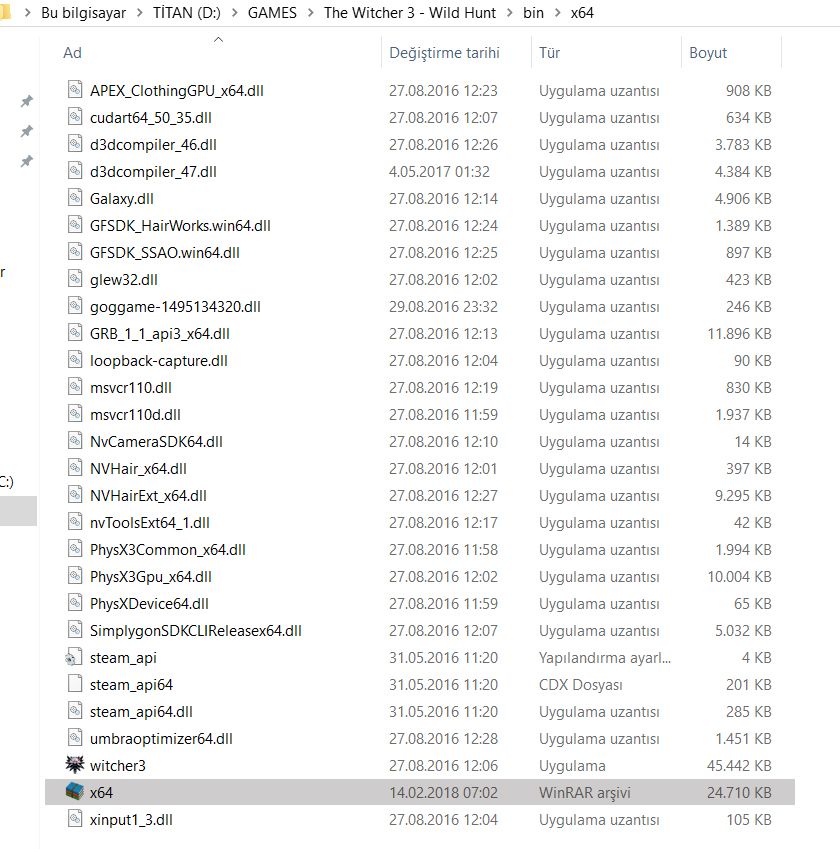This screenshot has height=849, width=840.
Task: Expand the chevron after TİTAN (D:)
Action: (x=235, y=13)
